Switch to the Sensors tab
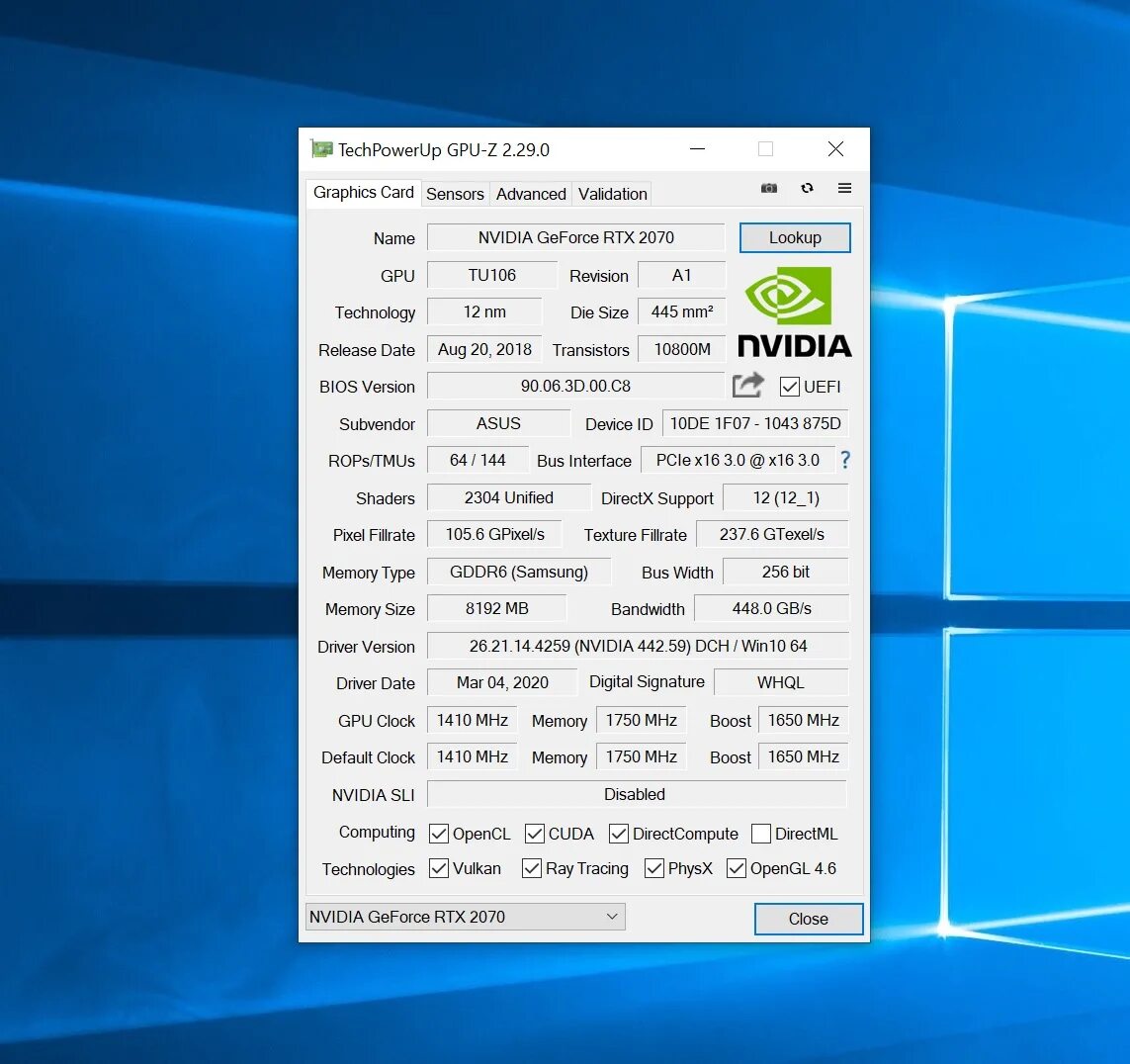 pos(455,194)
